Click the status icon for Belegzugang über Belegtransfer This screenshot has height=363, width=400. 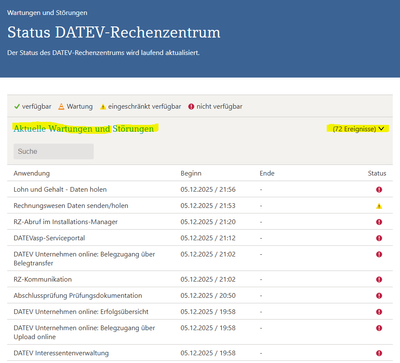(x=379, y=254)
